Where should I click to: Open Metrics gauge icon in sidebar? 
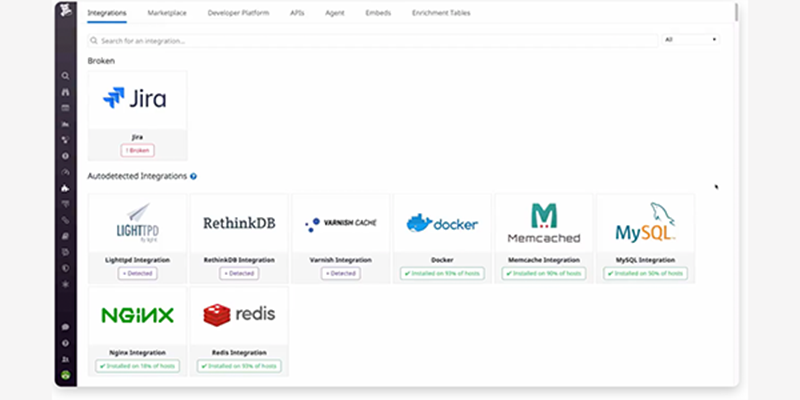tap(65, 172)
